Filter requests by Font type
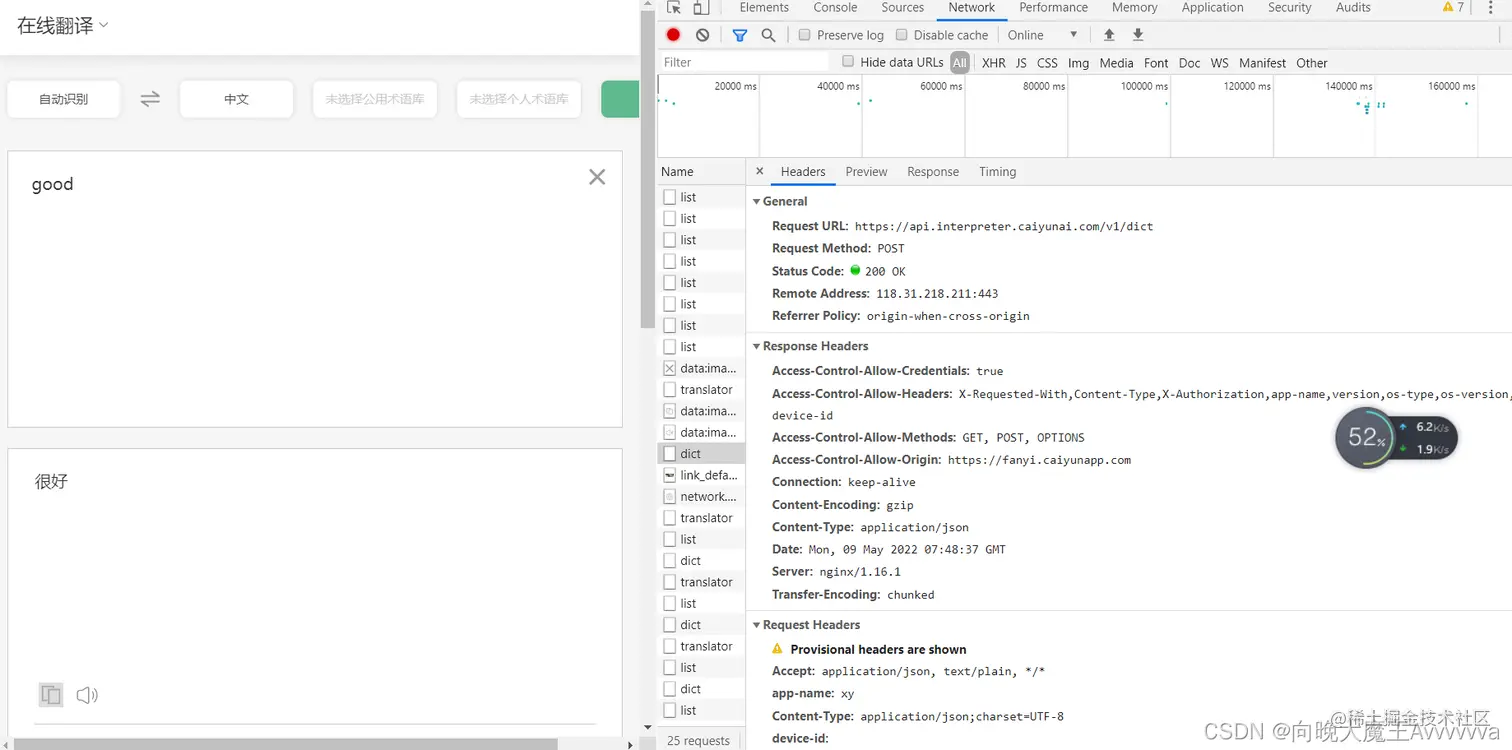The width and height of the screenshot is (1512, 750). (1156, 62)
